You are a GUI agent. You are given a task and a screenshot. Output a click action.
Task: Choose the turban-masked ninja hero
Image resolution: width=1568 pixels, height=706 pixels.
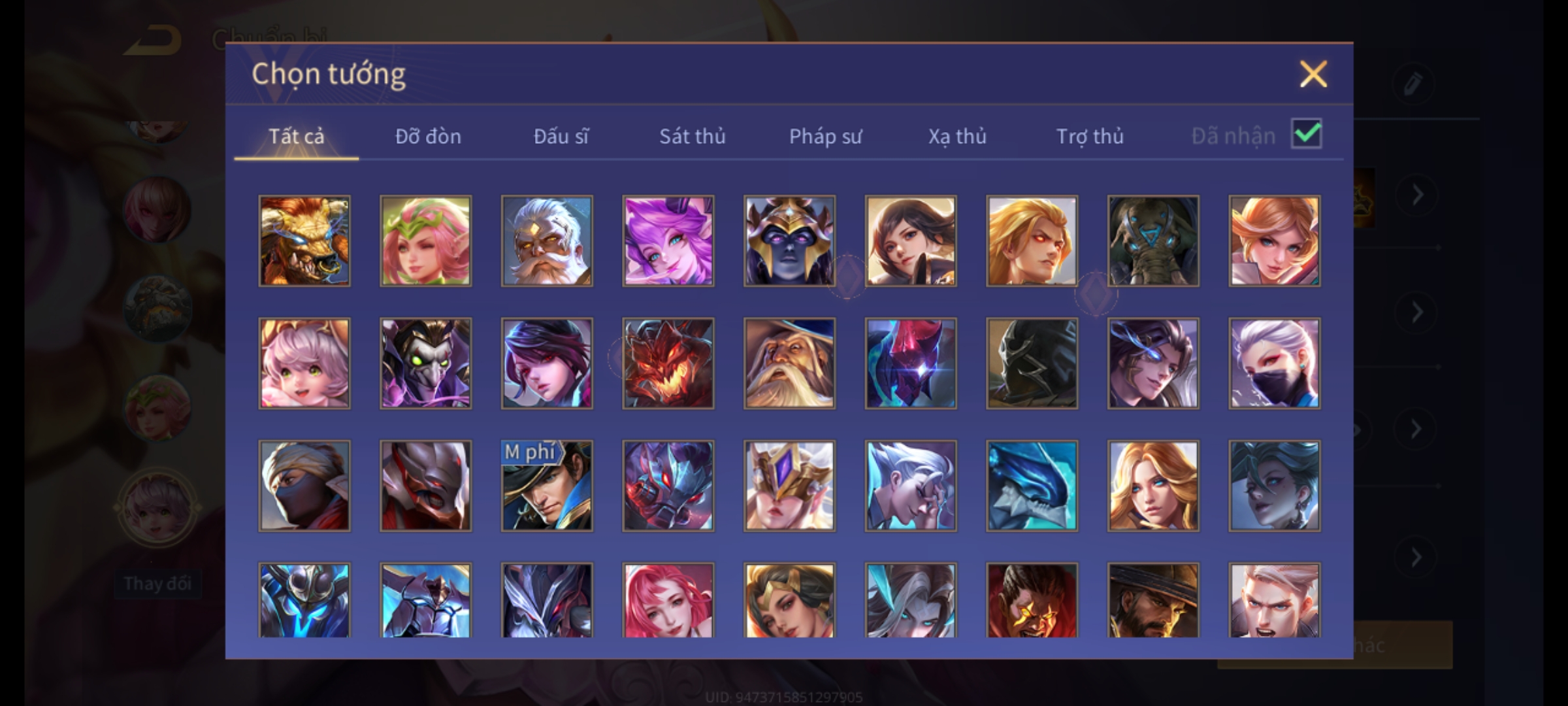[x=304, y=486]
